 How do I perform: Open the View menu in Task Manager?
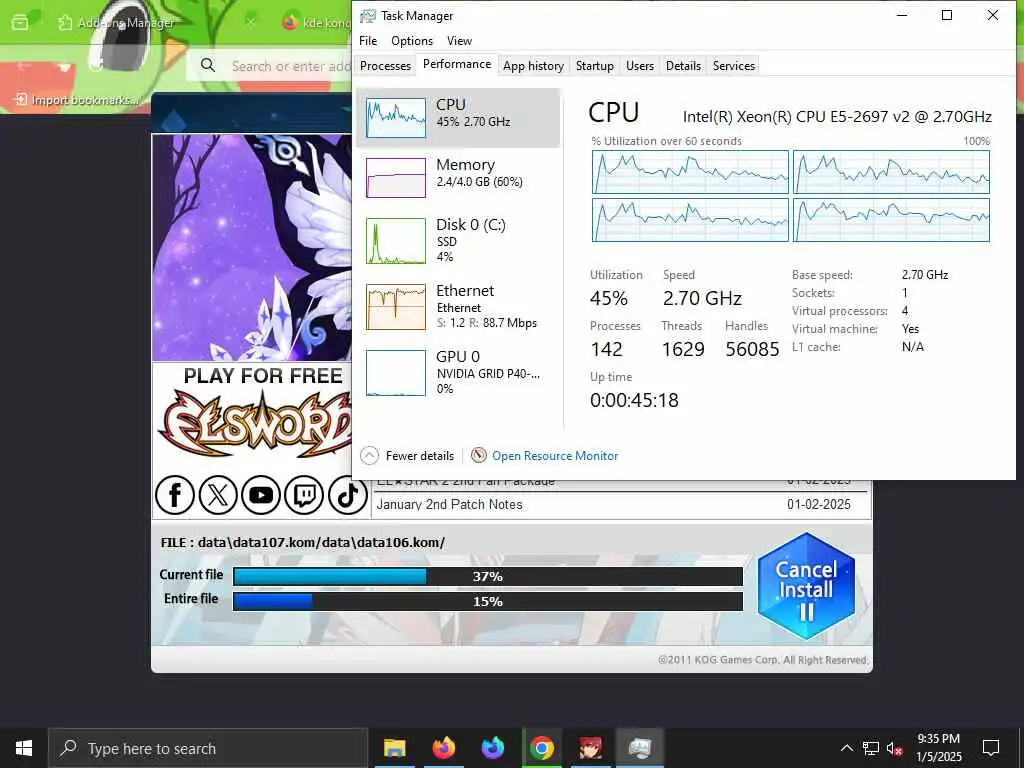click(x=459, y=40)
